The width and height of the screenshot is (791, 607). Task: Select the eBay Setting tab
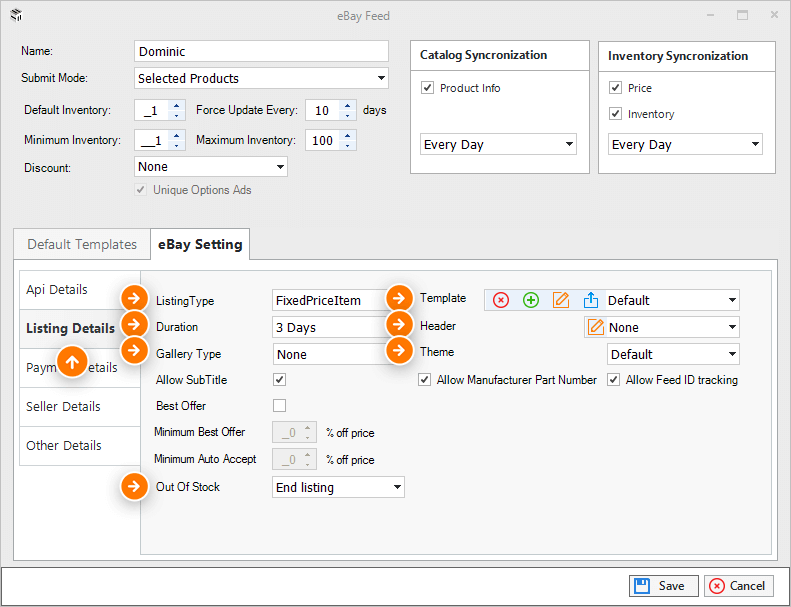[x=200, y=244]
